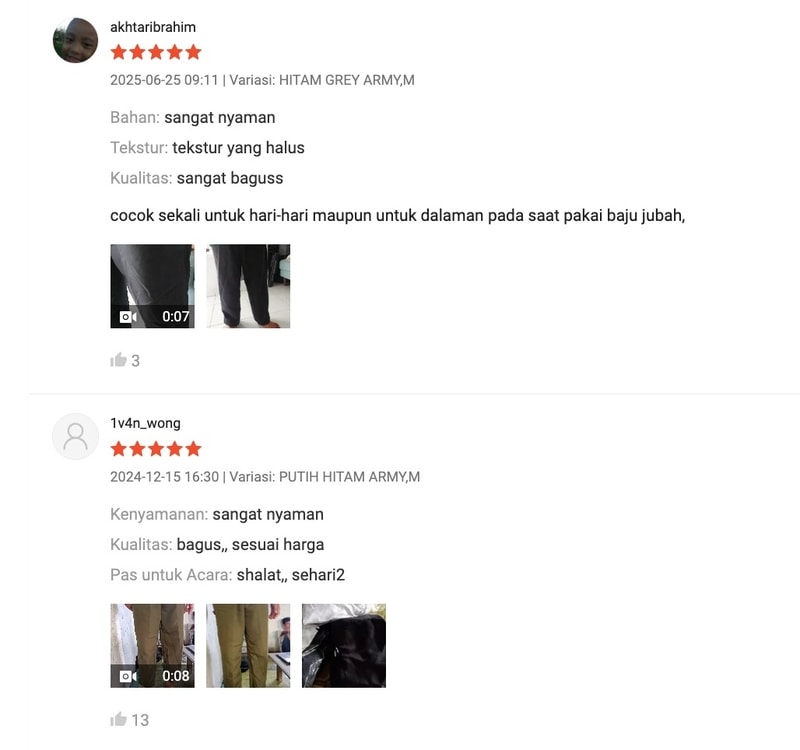800x750 pixels.
Task: Click 1v4n_wong's default avatar icon
Action: tap(76, 437)
